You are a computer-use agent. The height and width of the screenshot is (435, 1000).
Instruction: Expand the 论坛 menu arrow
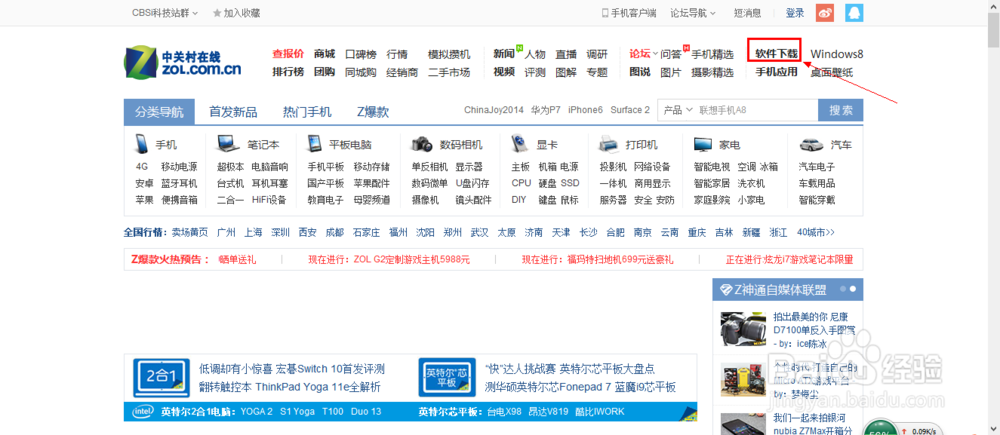(x=655, y=54)
